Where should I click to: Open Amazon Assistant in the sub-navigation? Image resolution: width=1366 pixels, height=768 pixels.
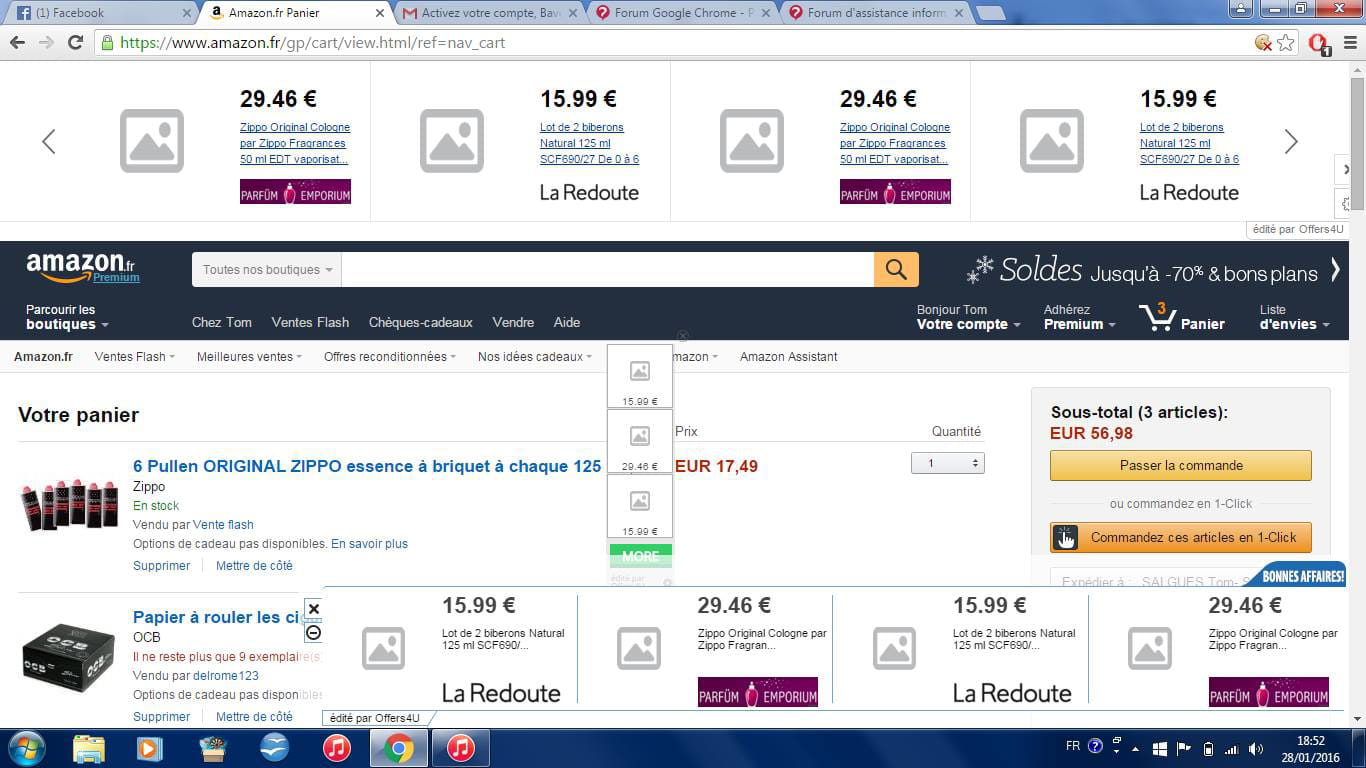(x=789, y=357)
